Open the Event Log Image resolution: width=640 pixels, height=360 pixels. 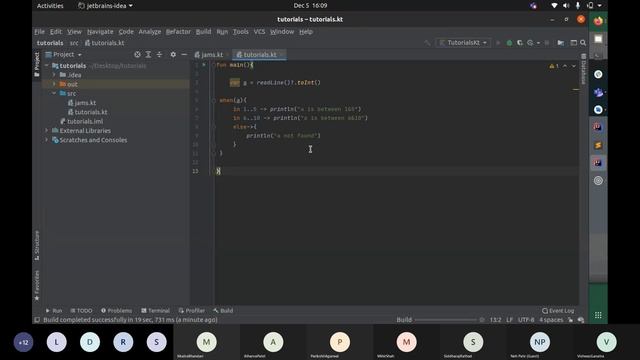(x=558, y=311)
